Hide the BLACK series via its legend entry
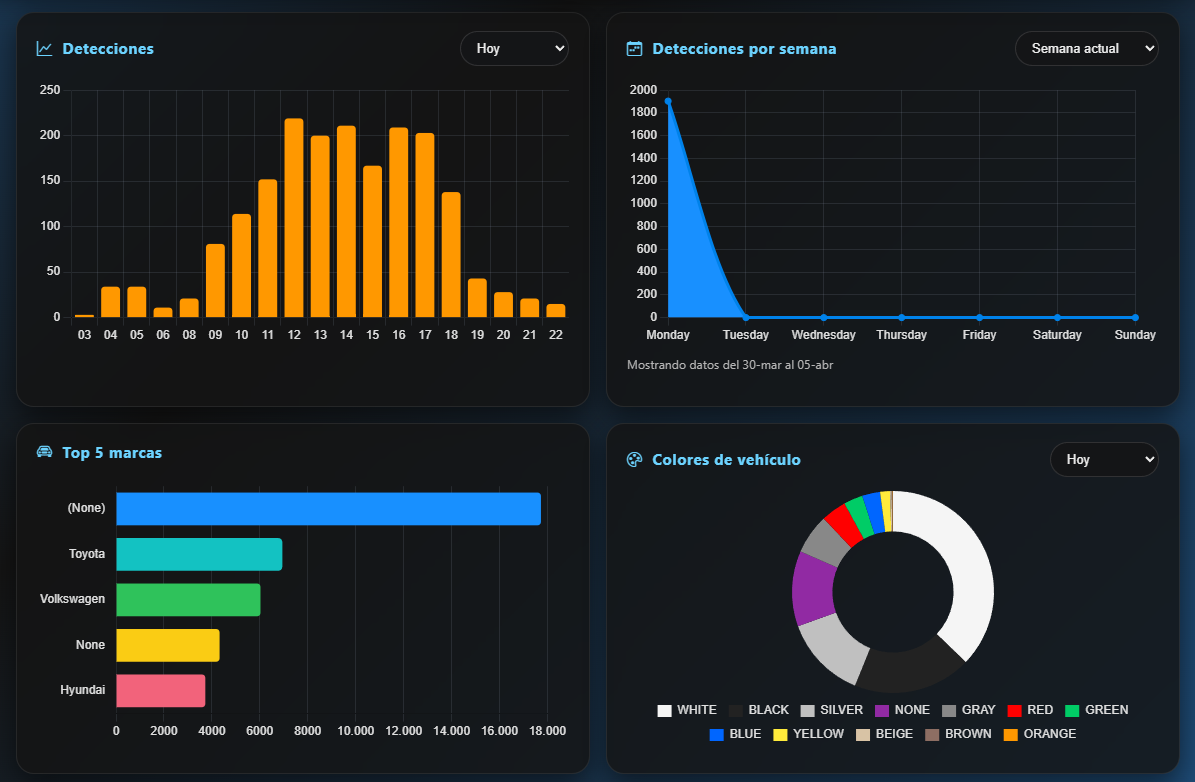 click(x=758, y=710)
